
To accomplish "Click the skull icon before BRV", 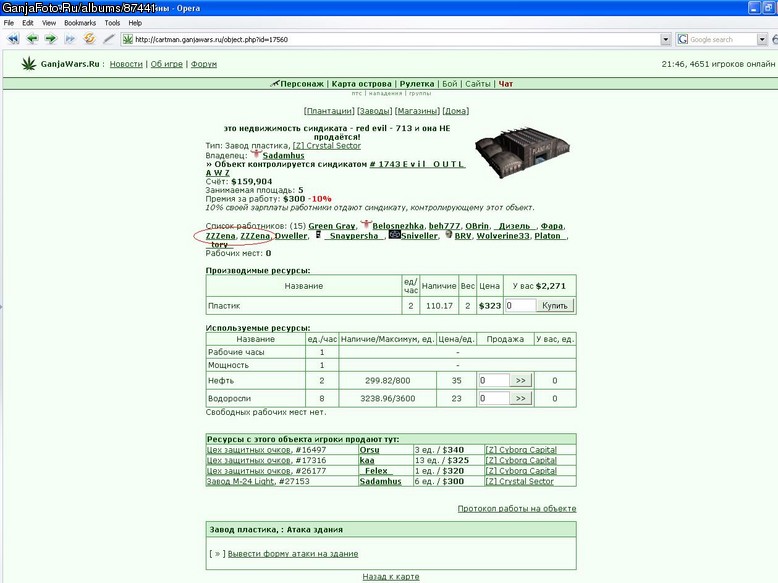I will point(449,235).
